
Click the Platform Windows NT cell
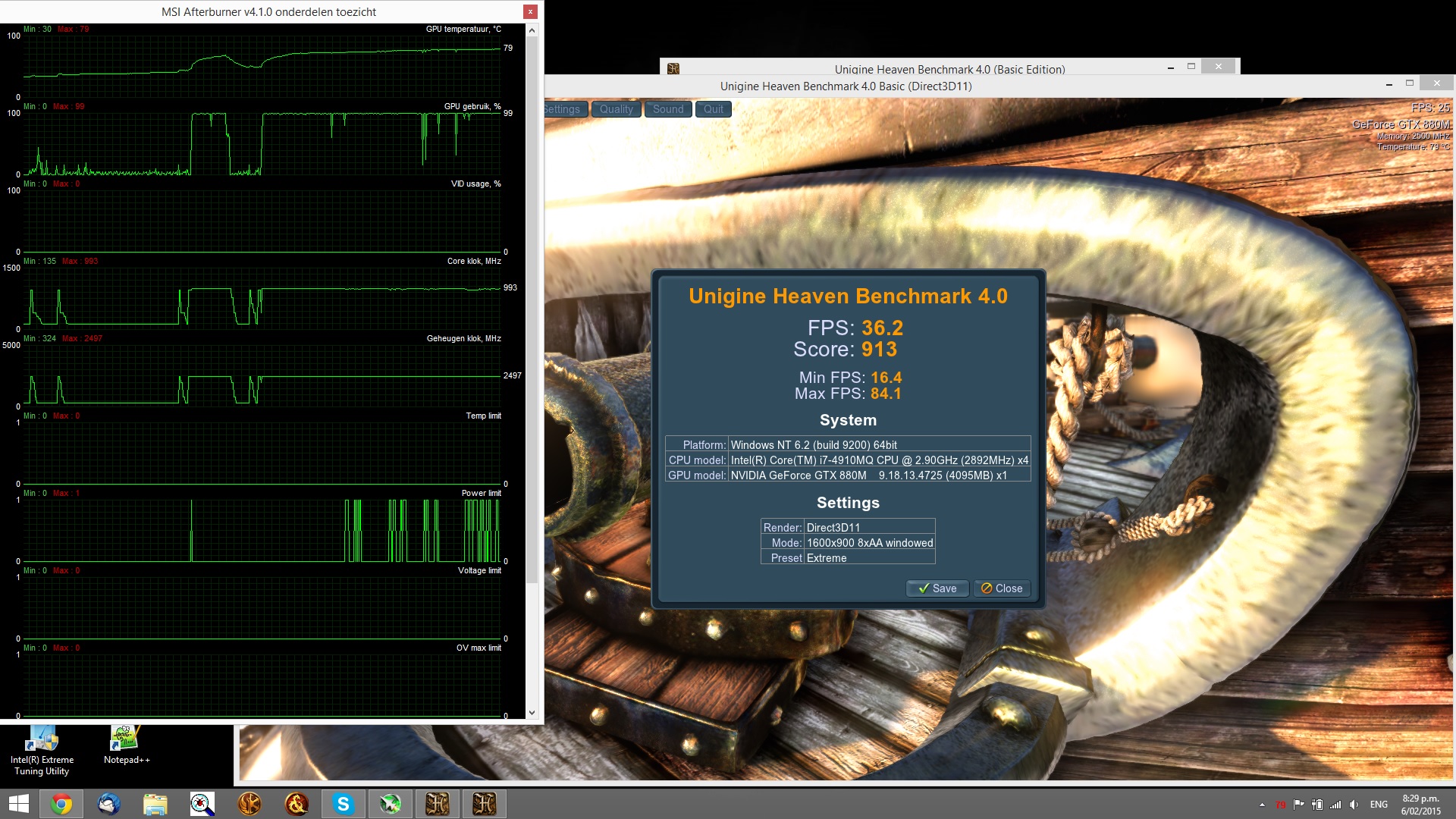pos(880,445)
